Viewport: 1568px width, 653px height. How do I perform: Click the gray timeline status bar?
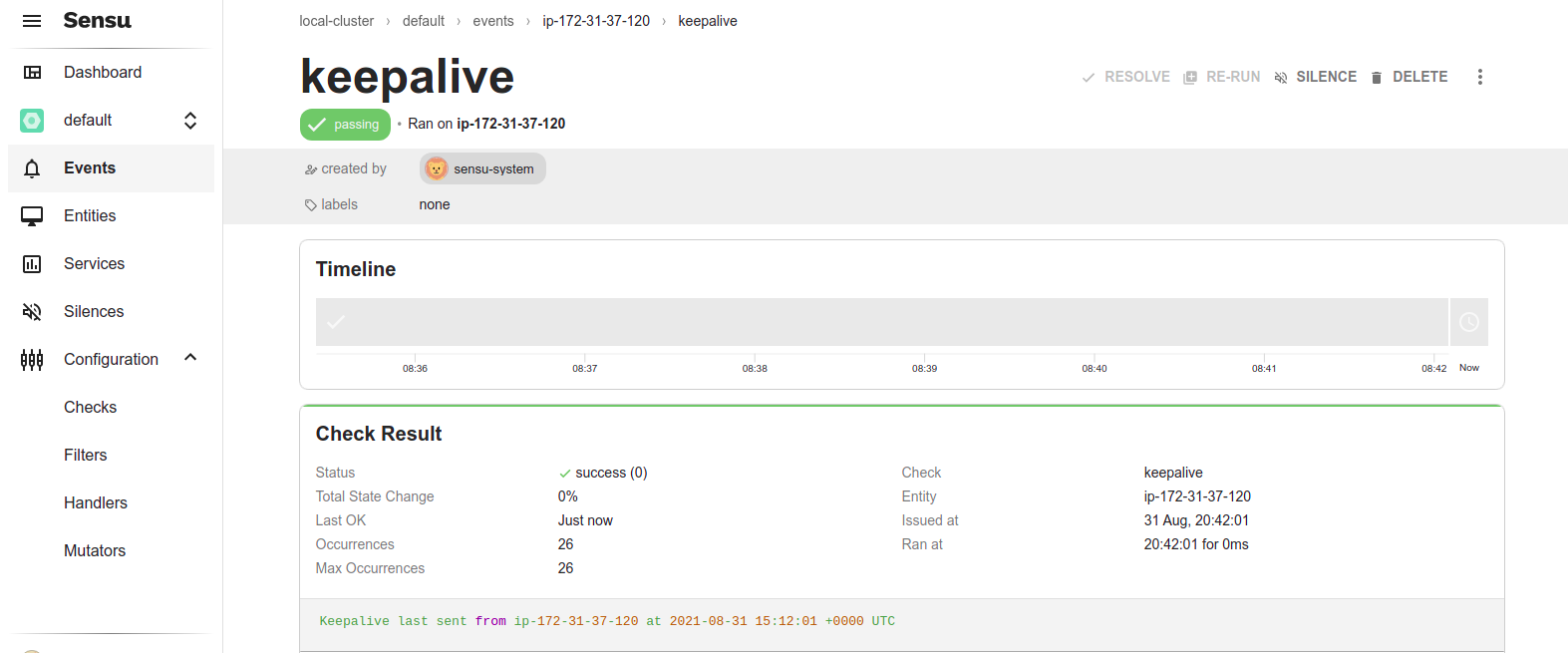point(882,322)
